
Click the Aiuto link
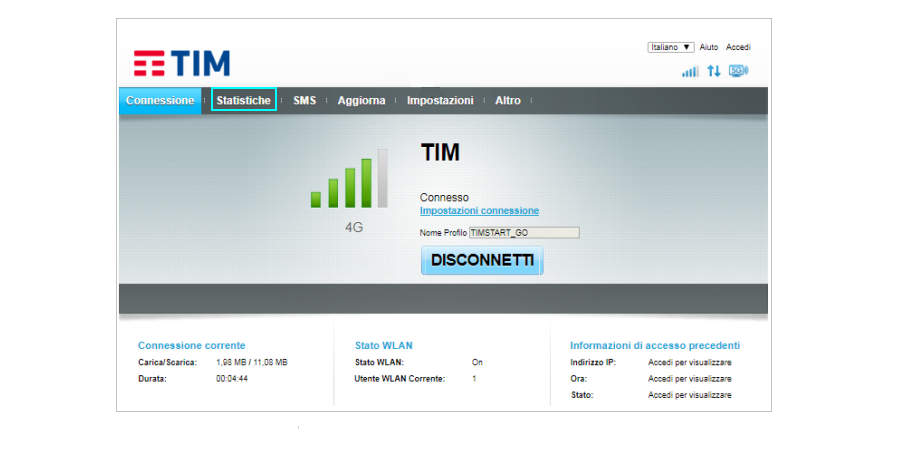(709, 47)
